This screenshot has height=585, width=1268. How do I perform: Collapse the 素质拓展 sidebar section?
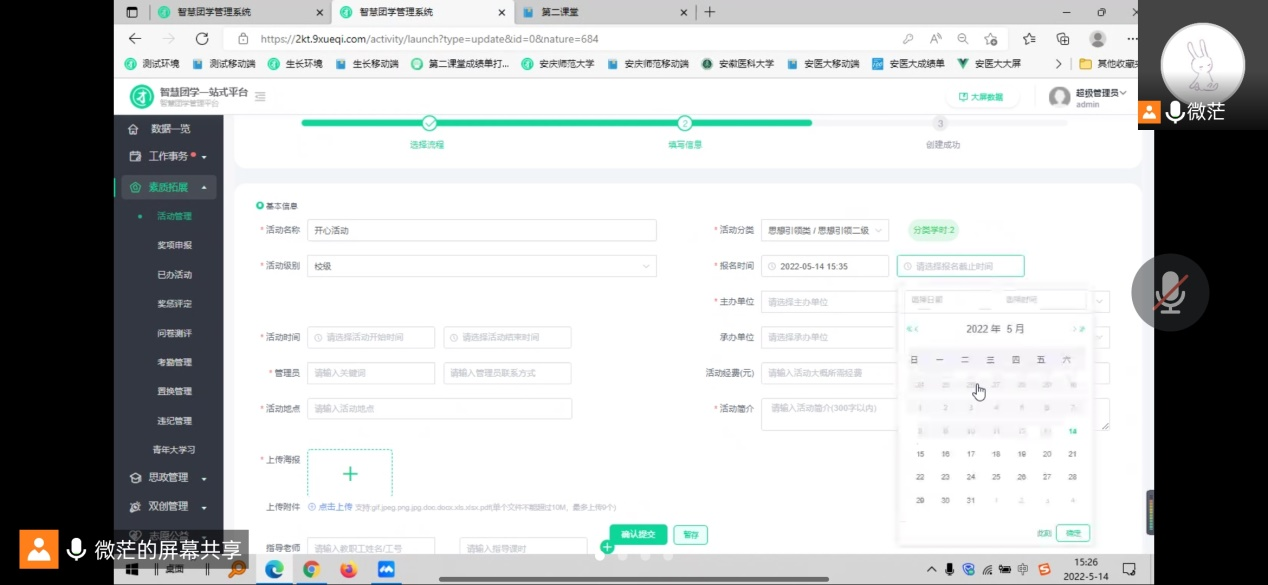168,187
